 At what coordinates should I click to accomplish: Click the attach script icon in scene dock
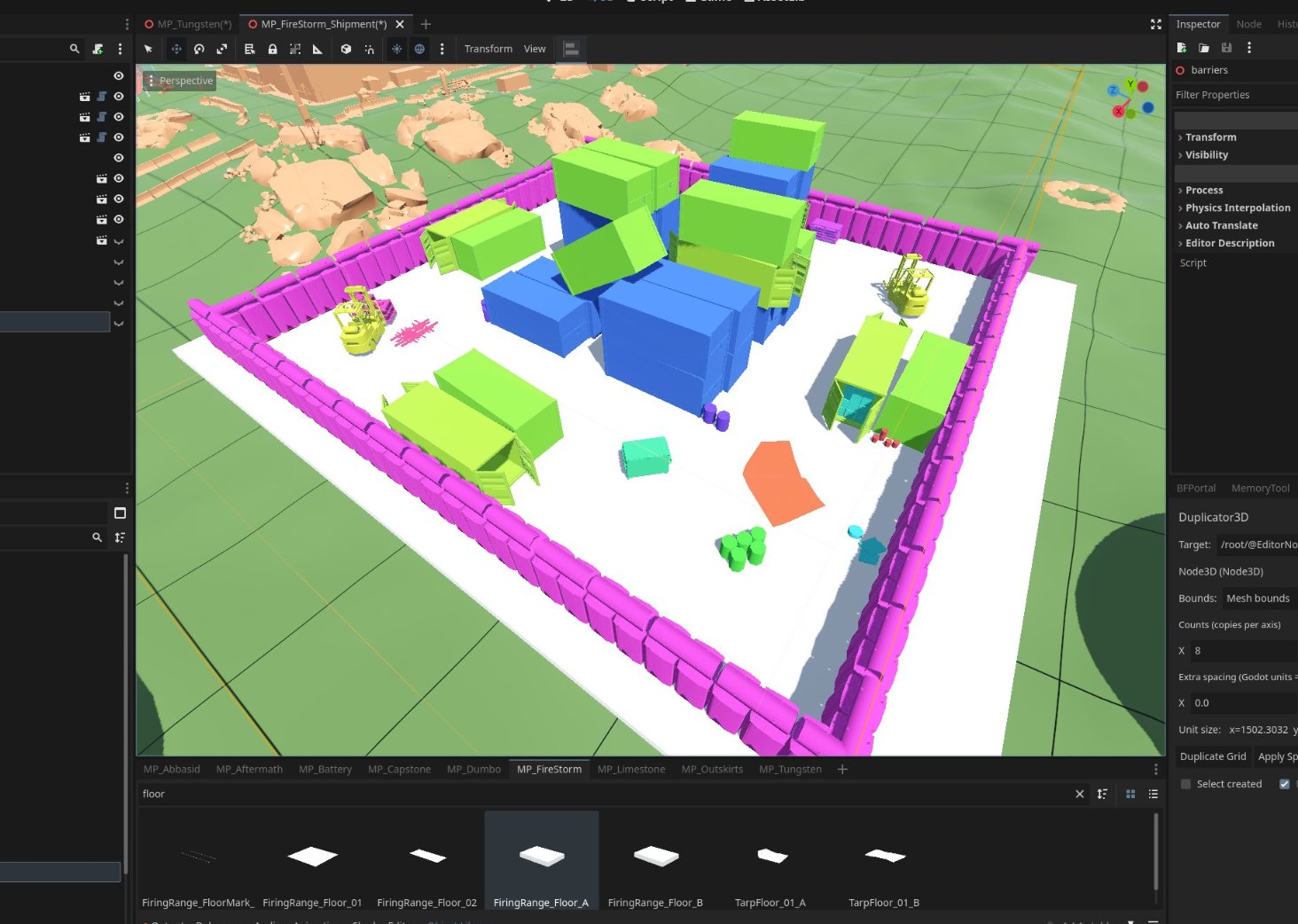(98, 49)
